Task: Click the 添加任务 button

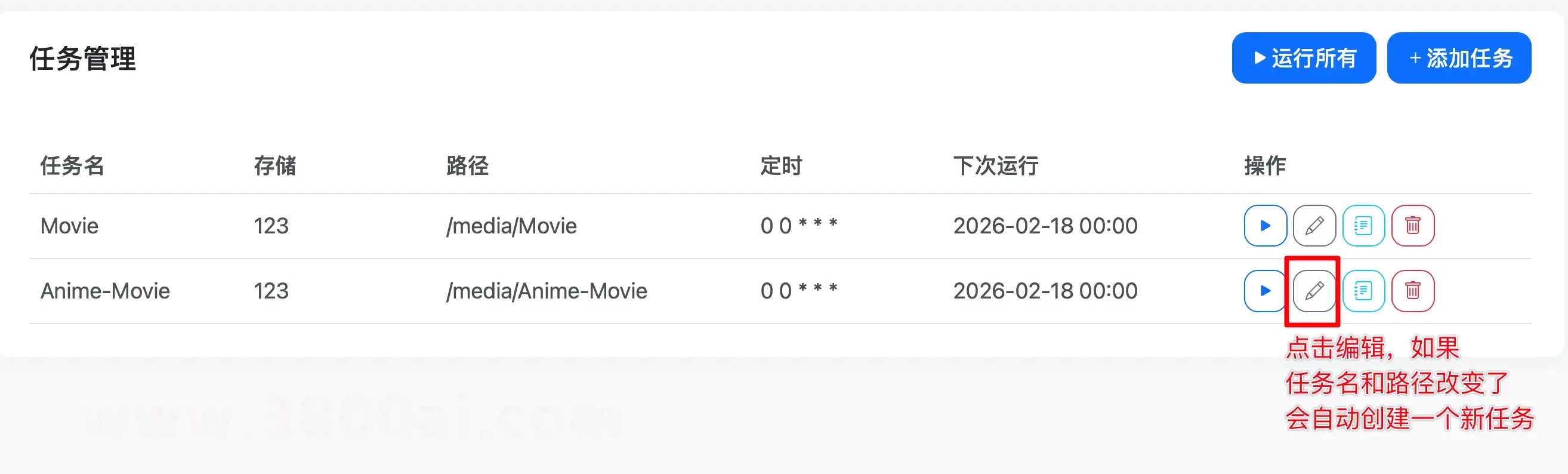Action: (x=1458, y=59)
